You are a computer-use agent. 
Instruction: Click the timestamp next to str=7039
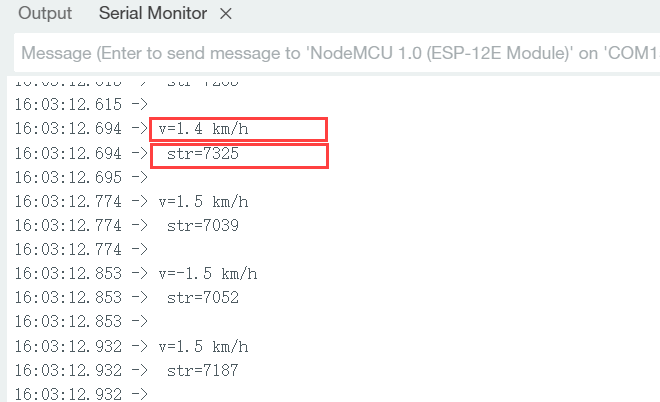tap(68, 225)
